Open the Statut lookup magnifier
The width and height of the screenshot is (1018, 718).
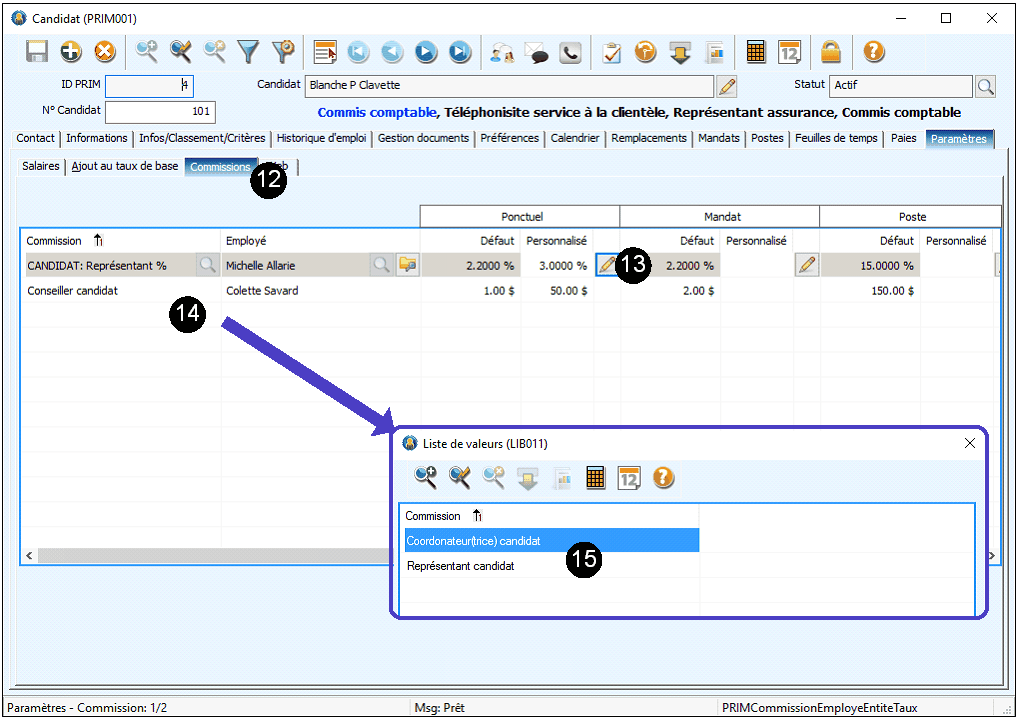[985, 86]
